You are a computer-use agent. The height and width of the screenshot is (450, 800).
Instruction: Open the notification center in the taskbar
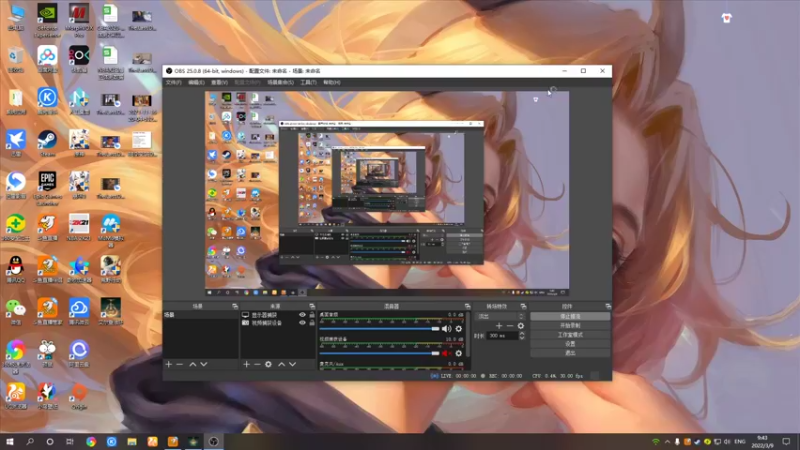786,441
